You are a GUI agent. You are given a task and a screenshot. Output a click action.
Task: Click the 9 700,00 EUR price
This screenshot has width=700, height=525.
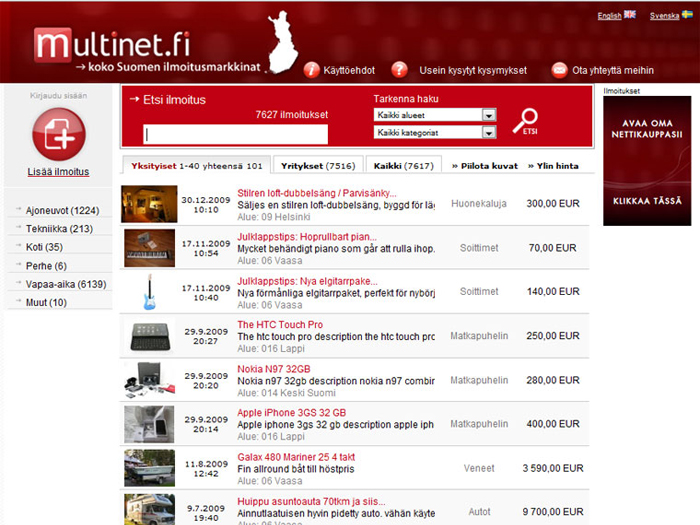pyautogui.click(x=553, y=512)
